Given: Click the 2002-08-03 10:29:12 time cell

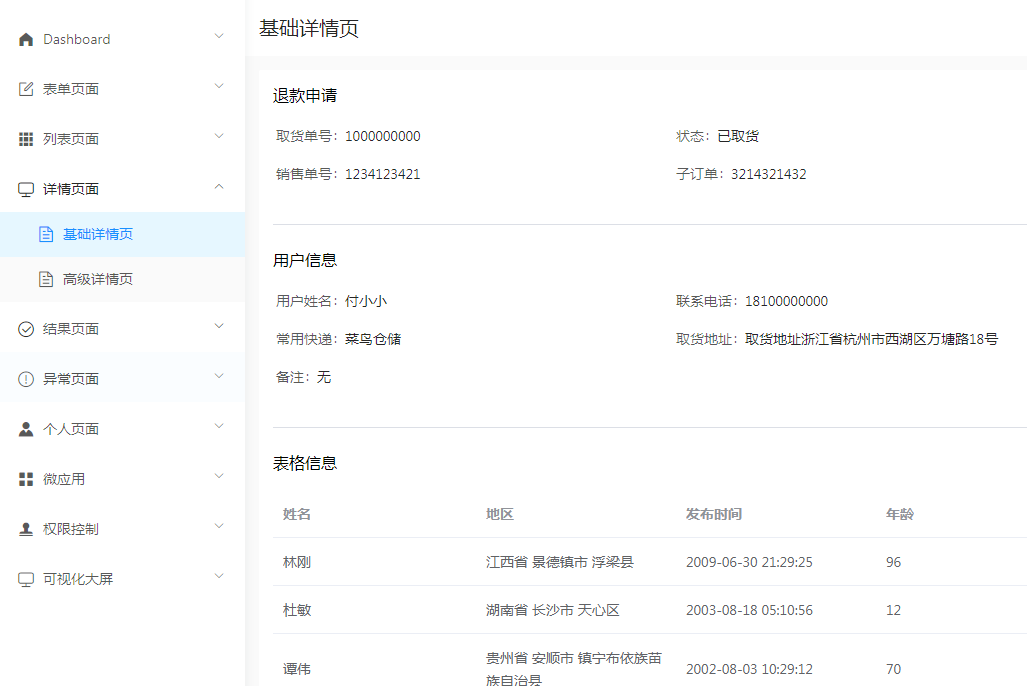Looking at the screenshot, I should click(x=749, y=669).
